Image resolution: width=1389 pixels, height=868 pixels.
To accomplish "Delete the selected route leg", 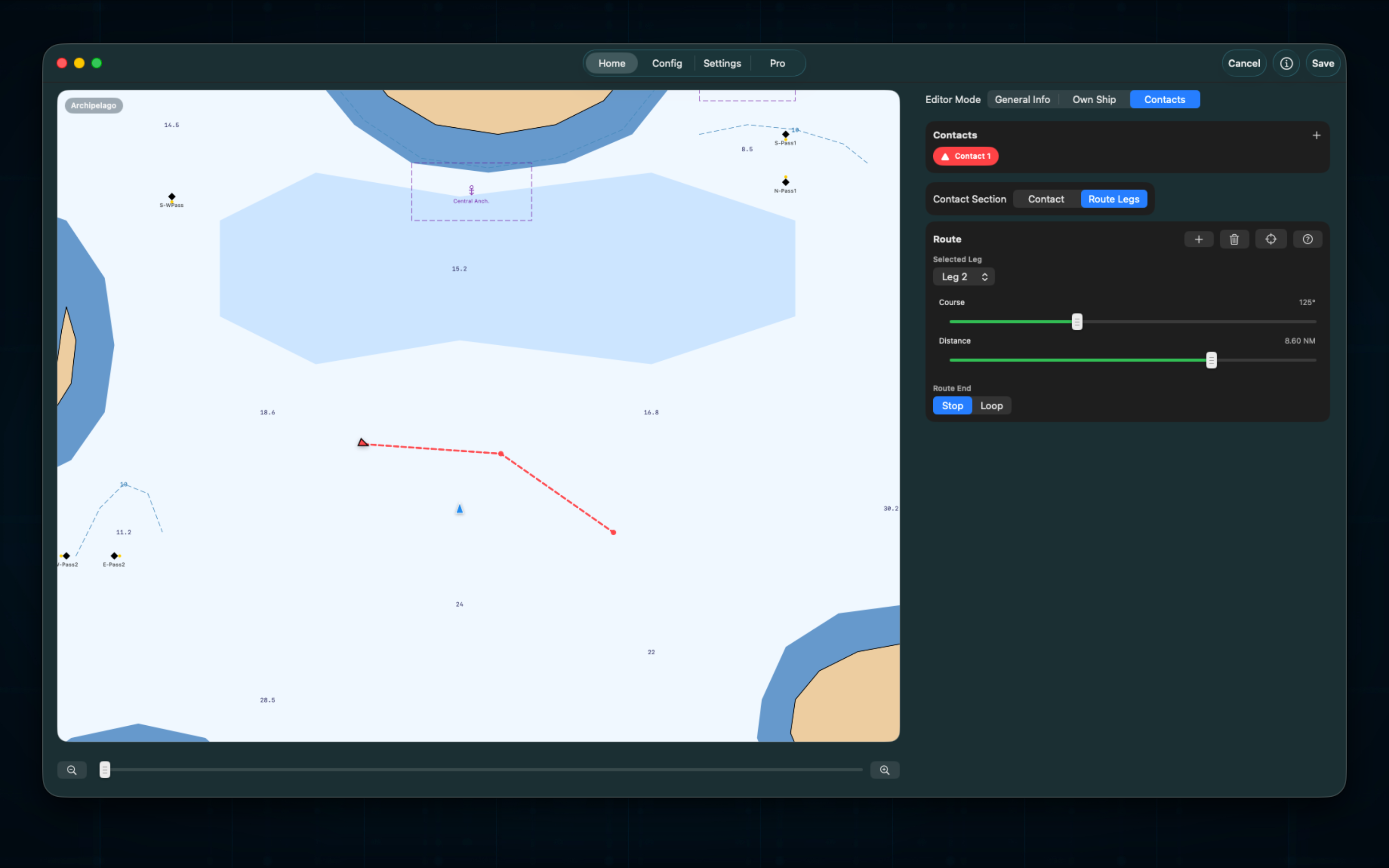I will pos(1234,239).
